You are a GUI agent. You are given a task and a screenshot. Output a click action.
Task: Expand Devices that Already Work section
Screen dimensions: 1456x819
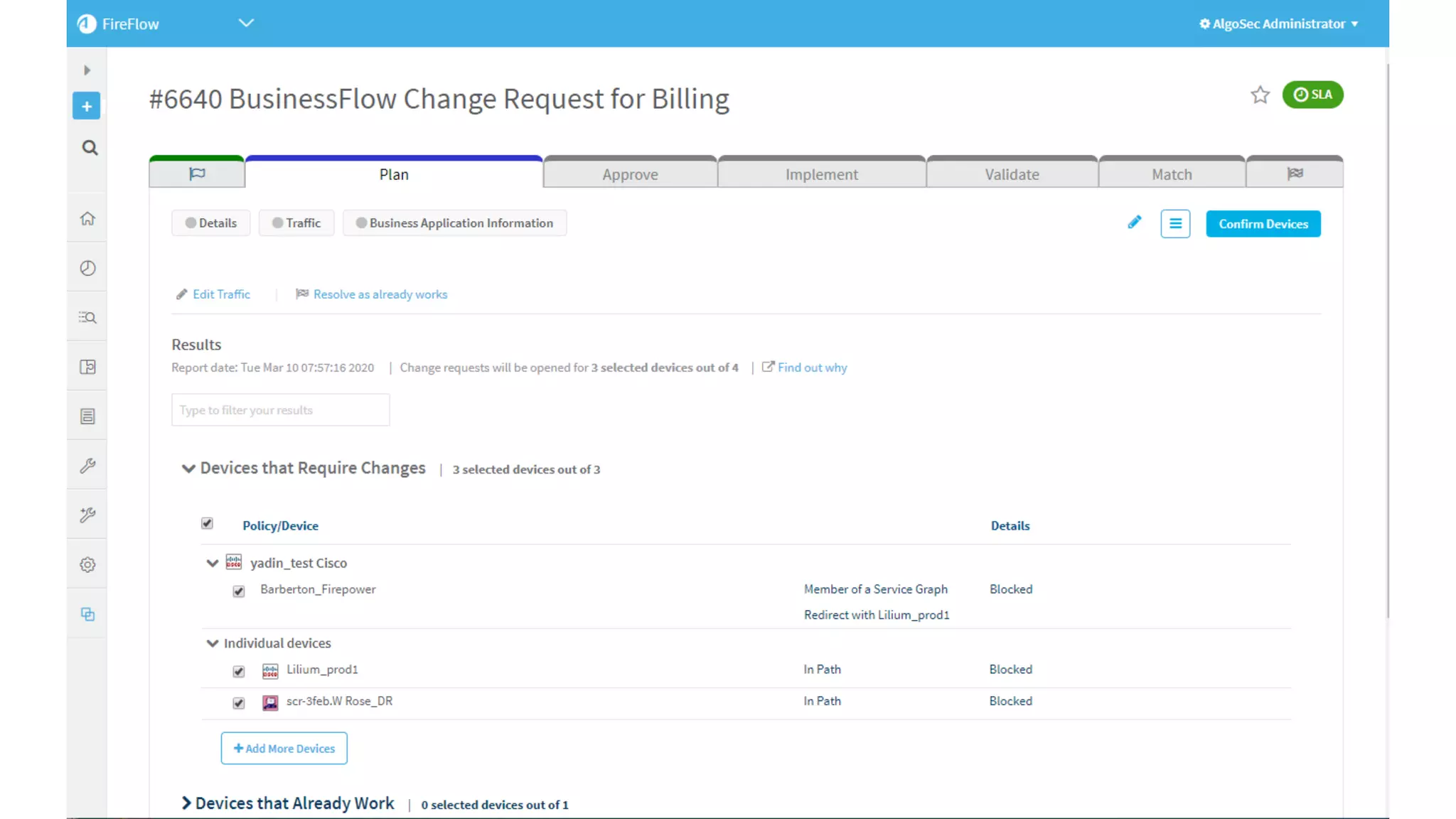(x=186, y=803)
